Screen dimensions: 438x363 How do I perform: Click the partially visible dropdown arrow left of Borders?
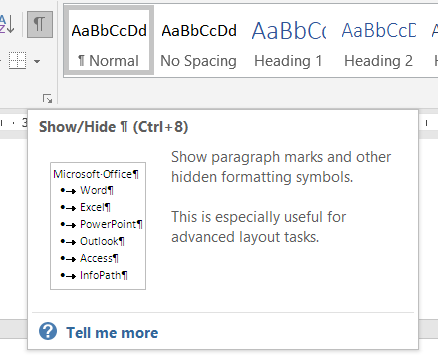(0, 61)
